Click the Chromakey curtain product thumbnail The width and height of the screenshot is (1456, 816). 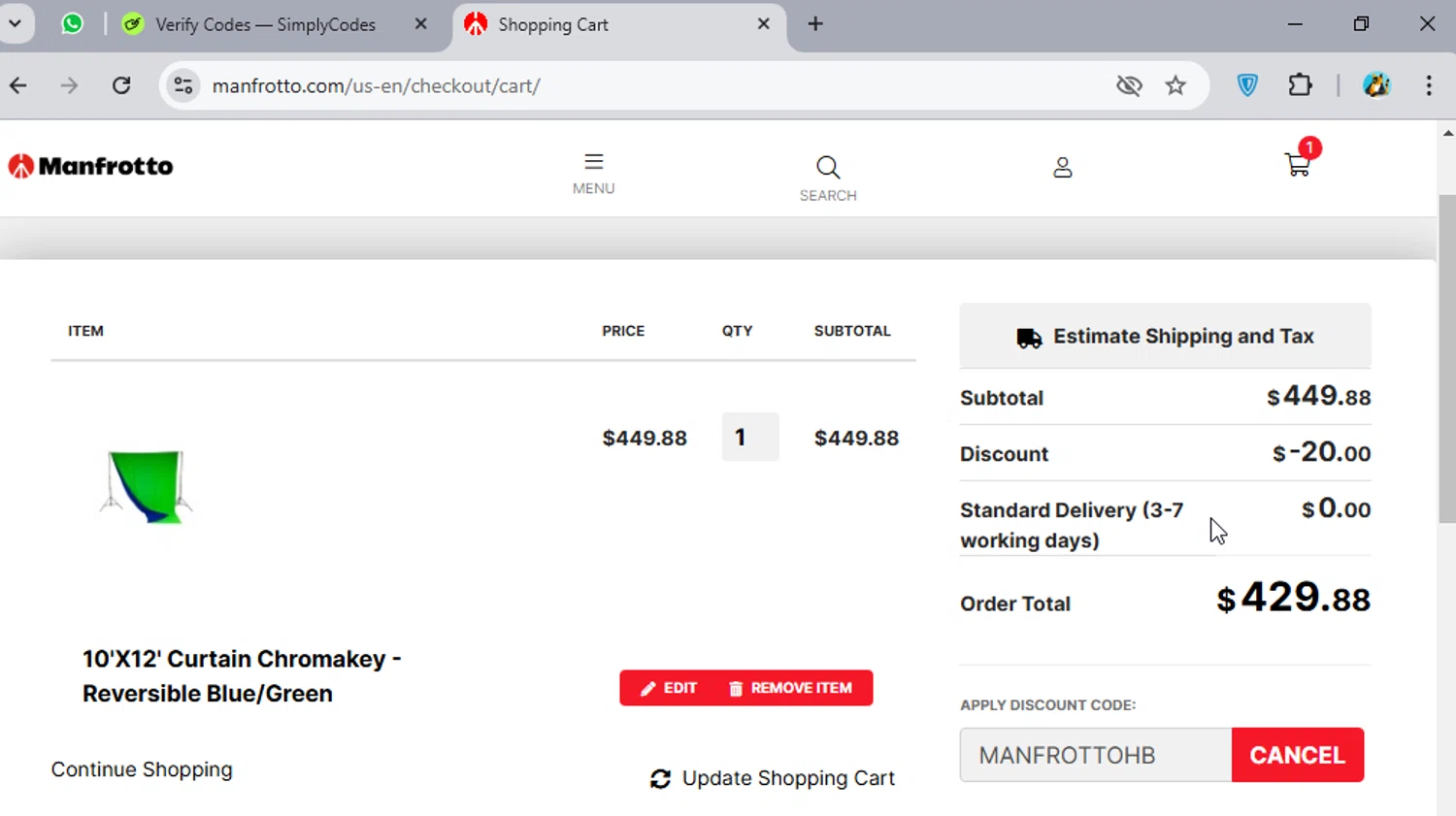(147, 486)
